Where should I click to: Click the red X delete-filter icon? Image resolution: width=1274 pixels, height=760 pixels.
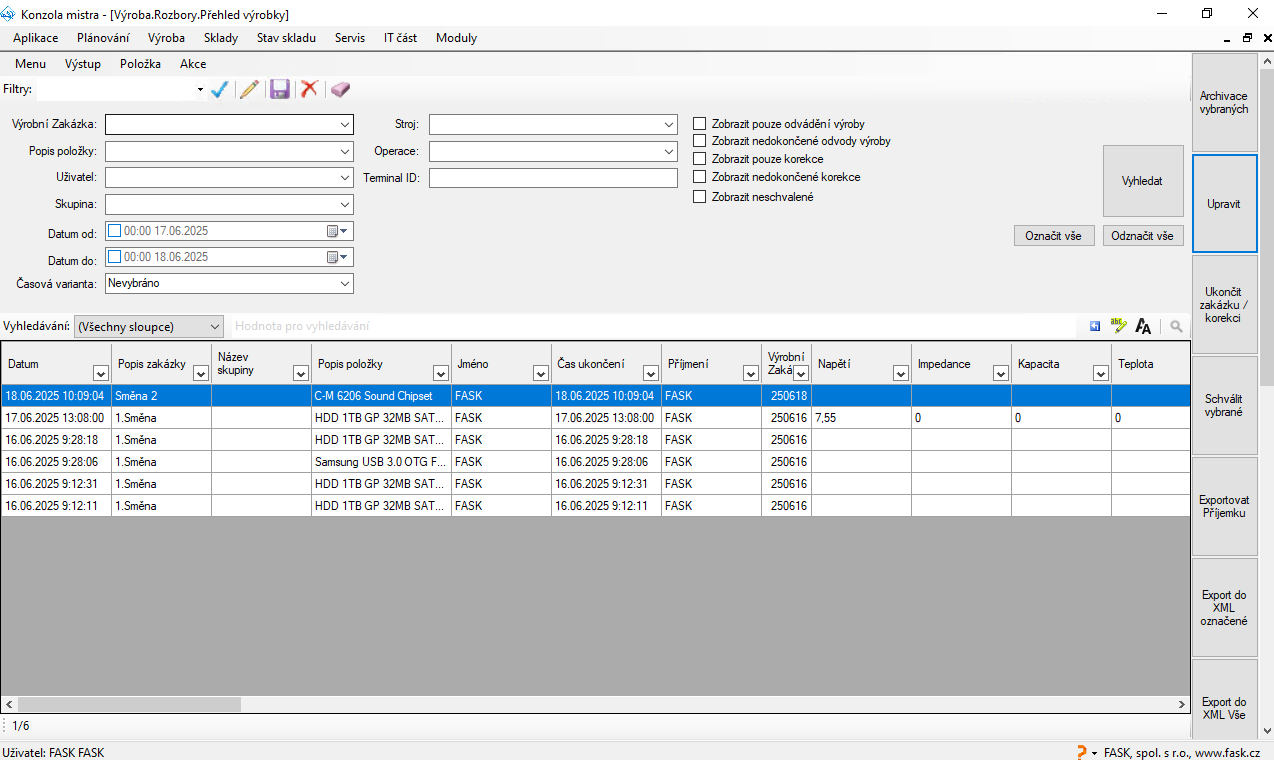coord(310,89)
